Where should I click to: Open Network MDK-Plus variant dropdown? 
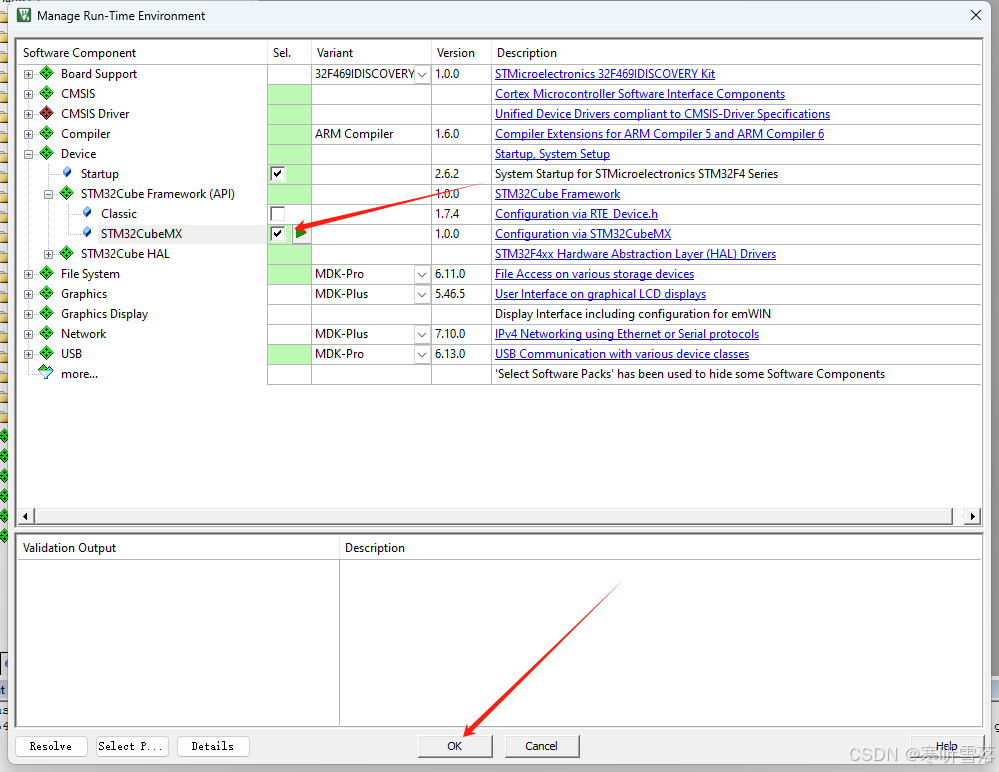(x=422, y=334)
